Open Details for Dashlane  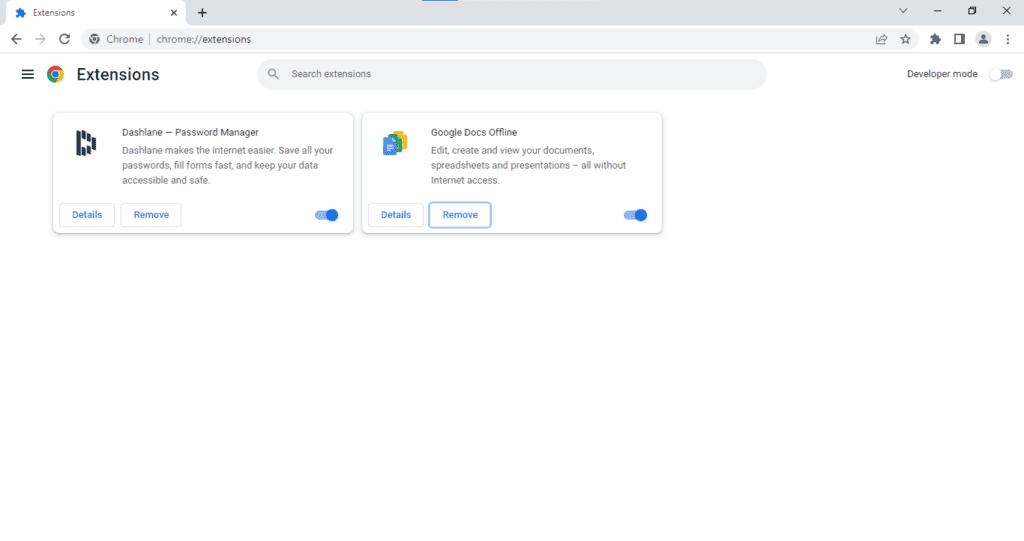point(87,215)
